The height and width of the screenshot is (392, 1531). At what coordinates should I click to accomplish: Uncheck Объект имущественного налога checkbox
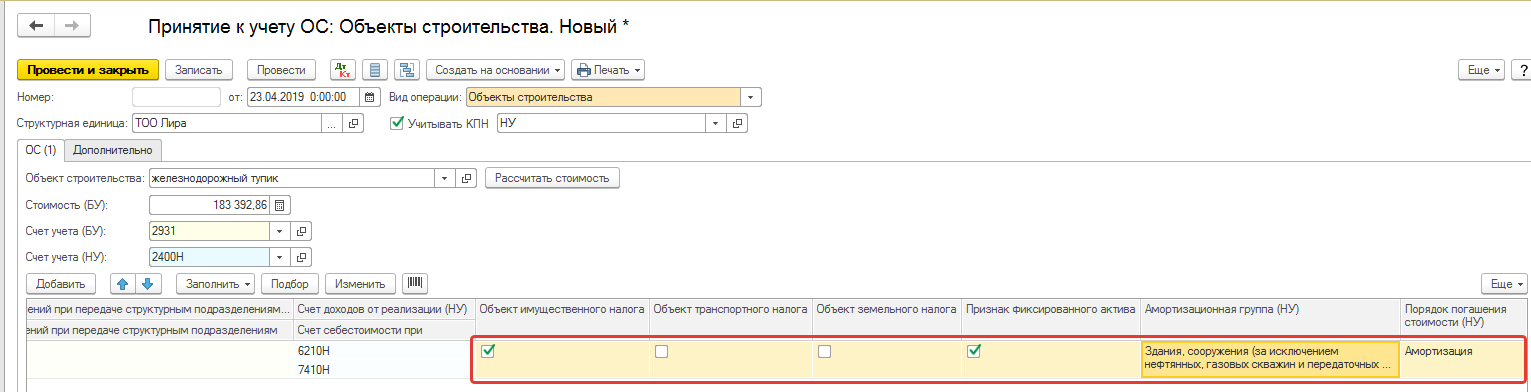(489, 351)
